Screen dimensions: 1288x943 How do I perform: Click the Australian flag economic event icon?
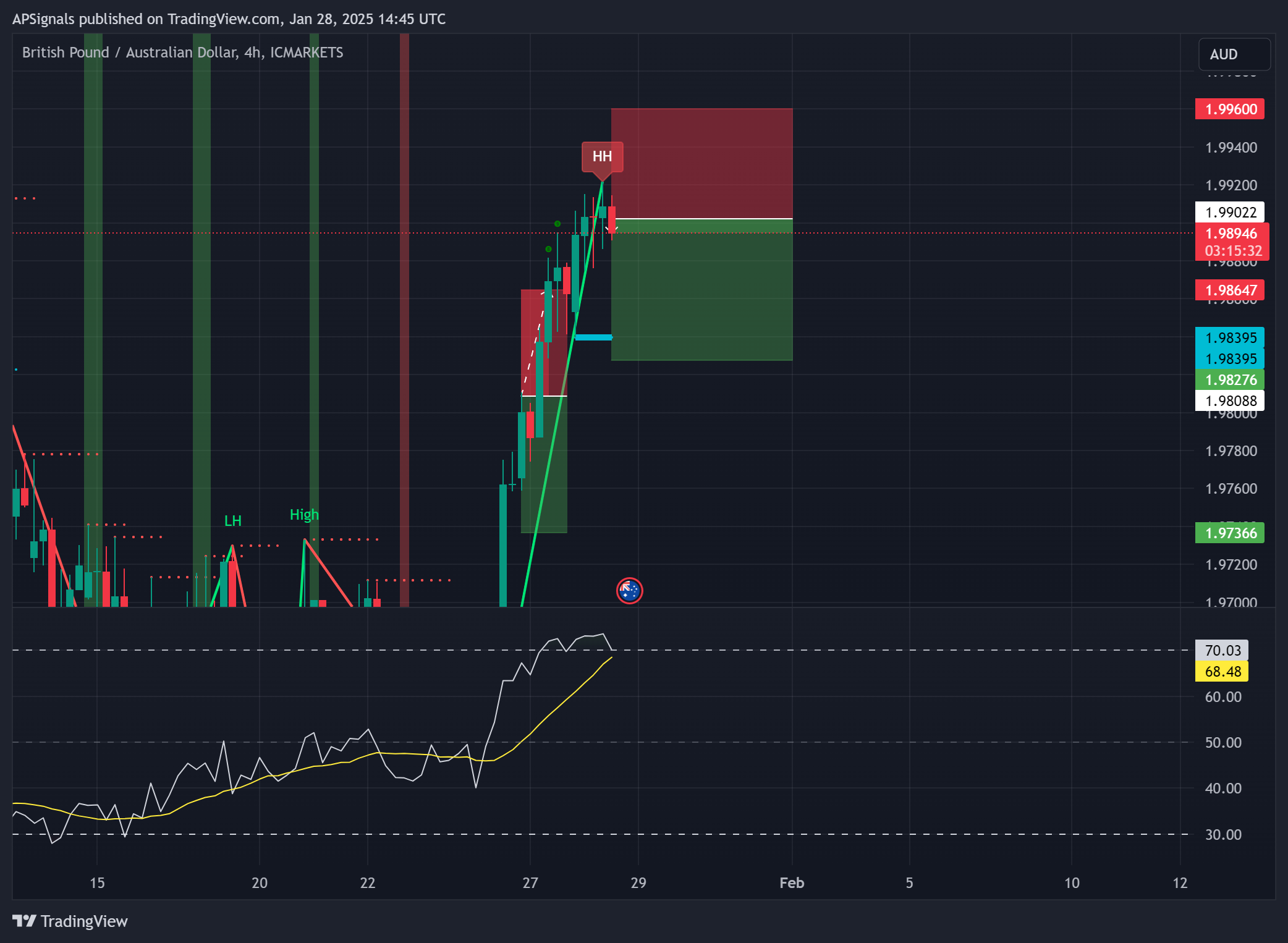(629, 591)
